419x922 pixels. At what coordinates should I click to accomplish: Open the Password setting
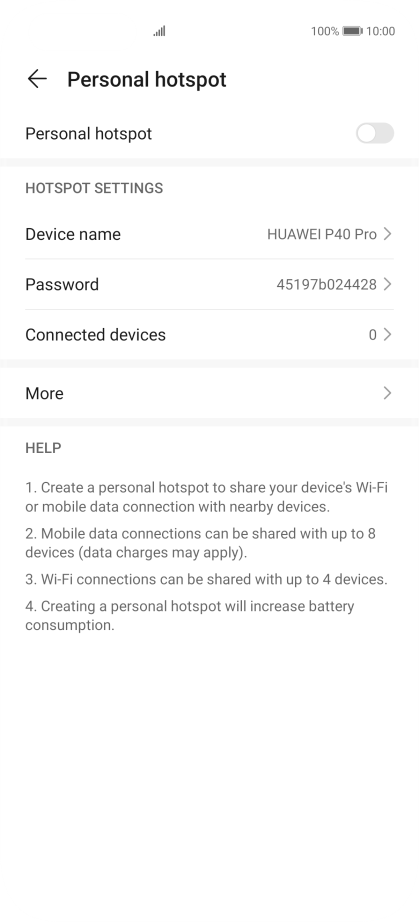(x=209, y=285)
